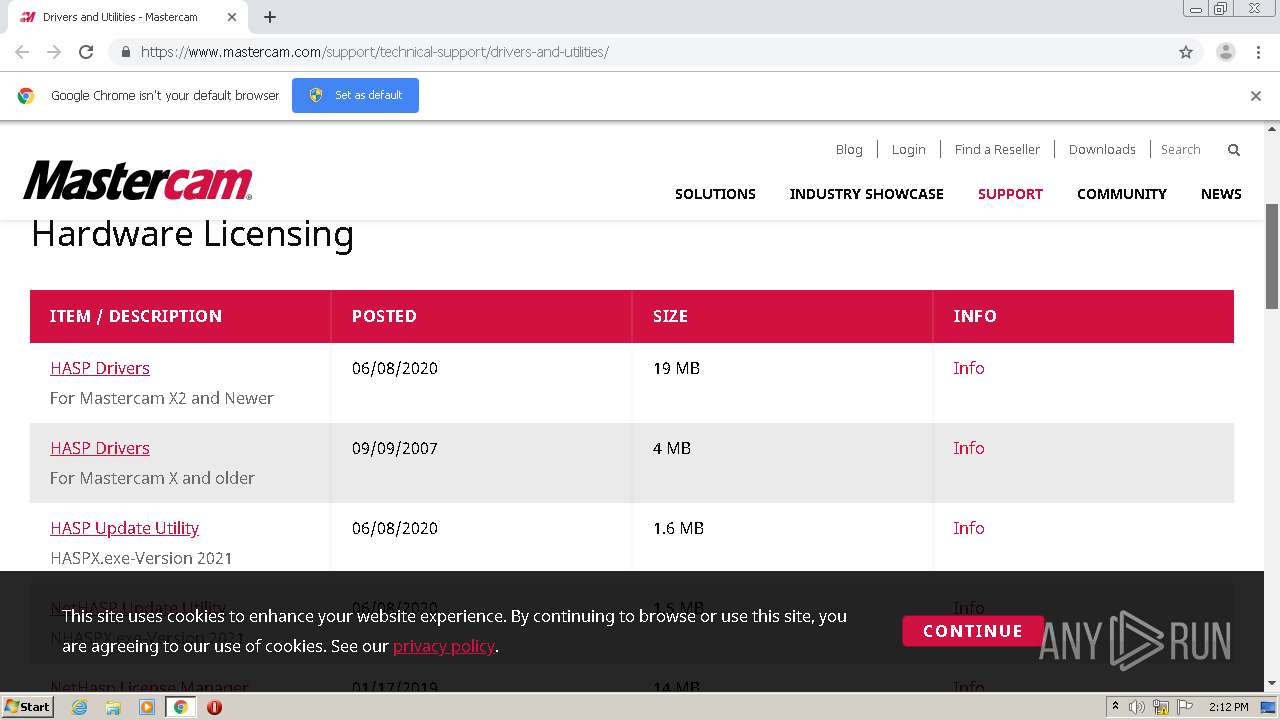The image size is (1280, 720).
Task: Open the volume speaker tray icon
Action: click(1137, 707)
